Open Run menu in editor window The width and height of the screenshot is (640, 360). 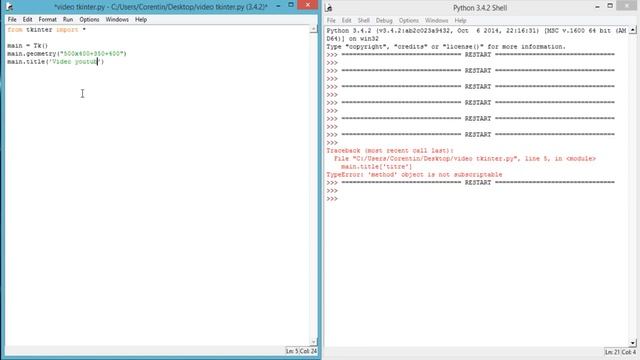click(x=68, y=20)
